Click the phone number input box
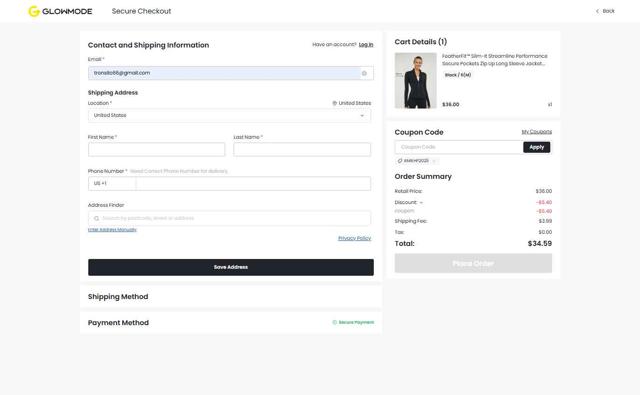The height and width of the screenshot is (395, 640). point(253,184)
